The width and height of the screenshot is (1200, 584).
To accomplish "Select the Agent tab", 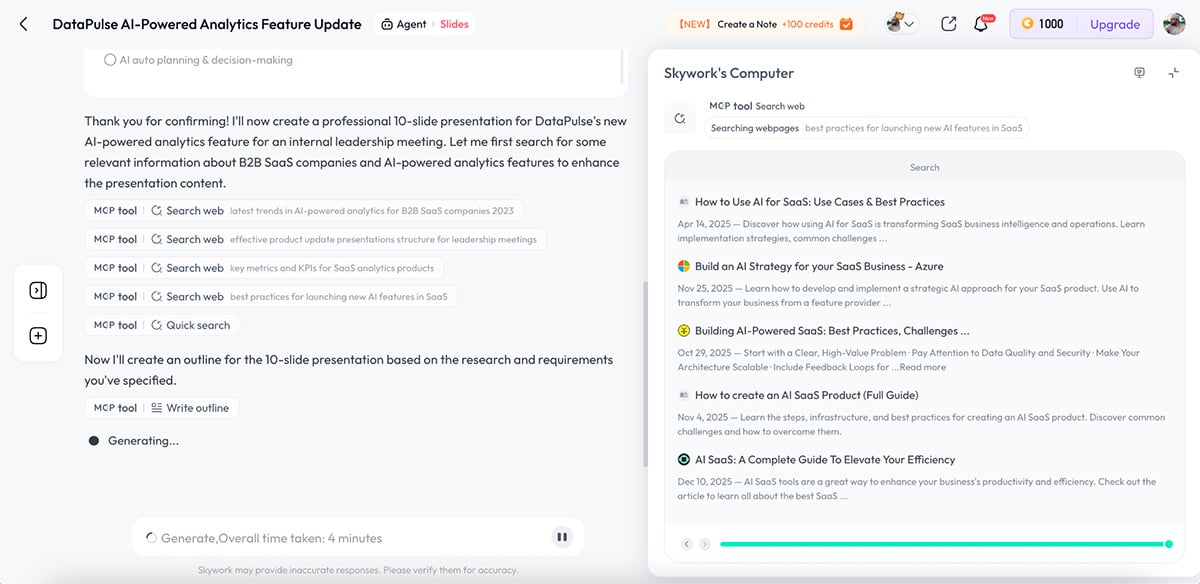I will [403, 24].
